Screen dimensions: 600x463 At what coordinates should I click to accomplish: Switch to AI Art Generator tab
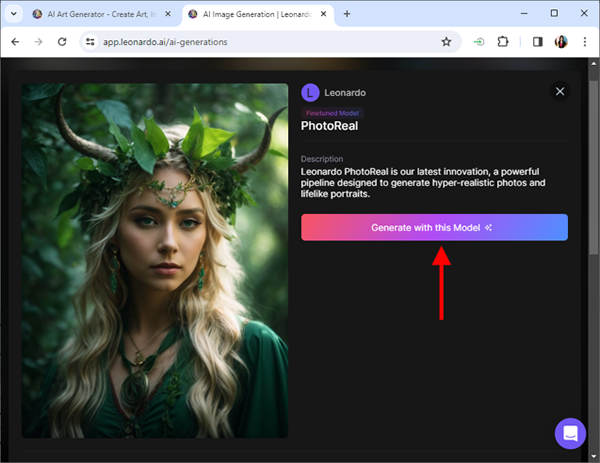point(101,14)
